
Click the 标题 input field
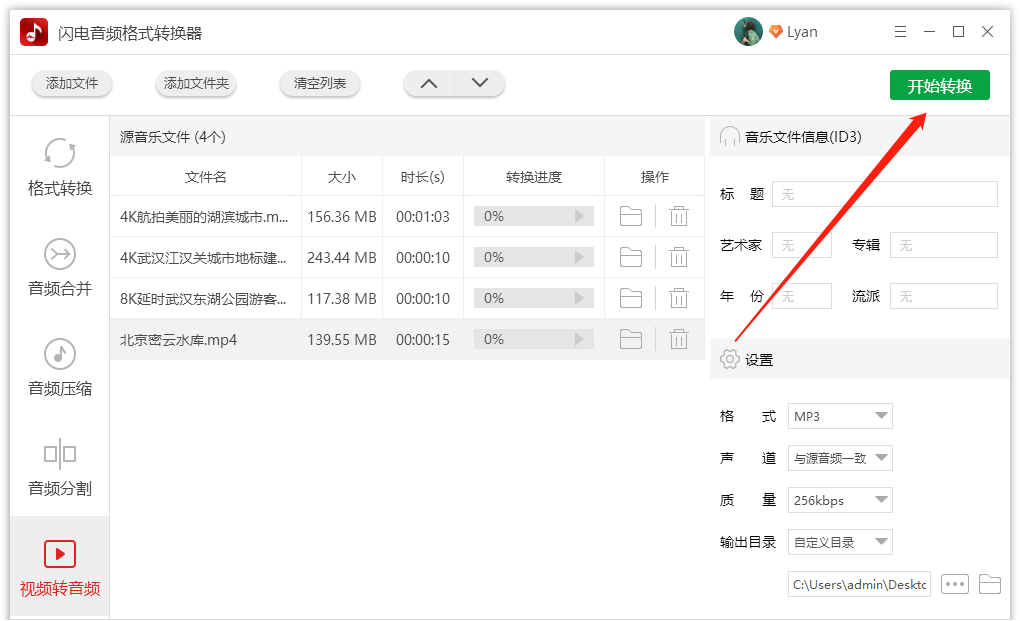tap(885, 194)
